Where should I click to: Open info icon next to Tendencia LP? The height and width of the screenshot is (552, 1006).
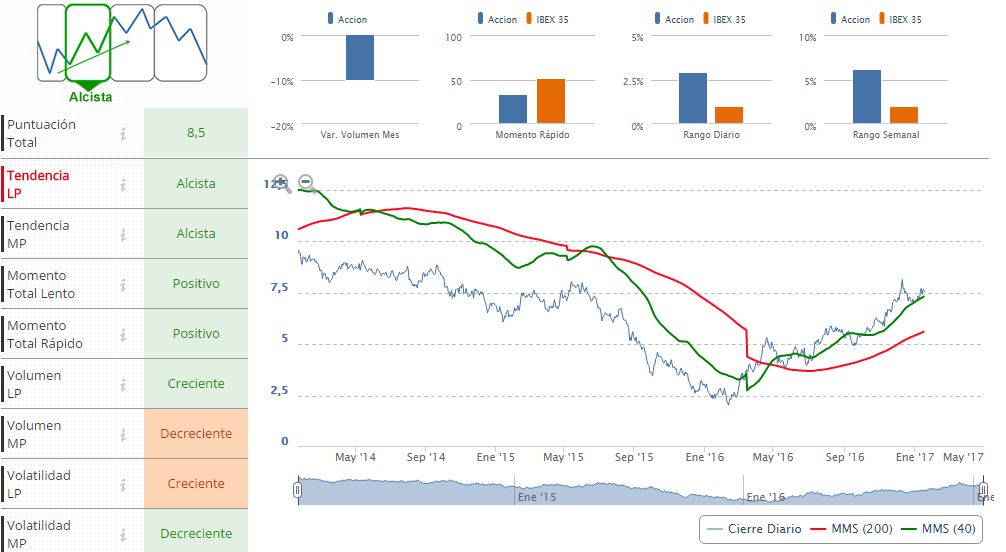point(123,185)
